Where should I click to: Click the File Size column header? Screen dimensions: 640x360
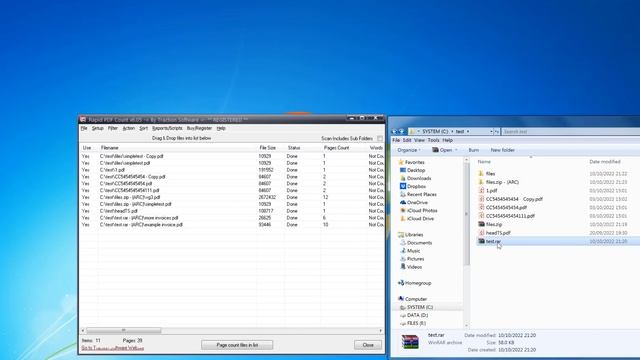[x=268, y=148]
